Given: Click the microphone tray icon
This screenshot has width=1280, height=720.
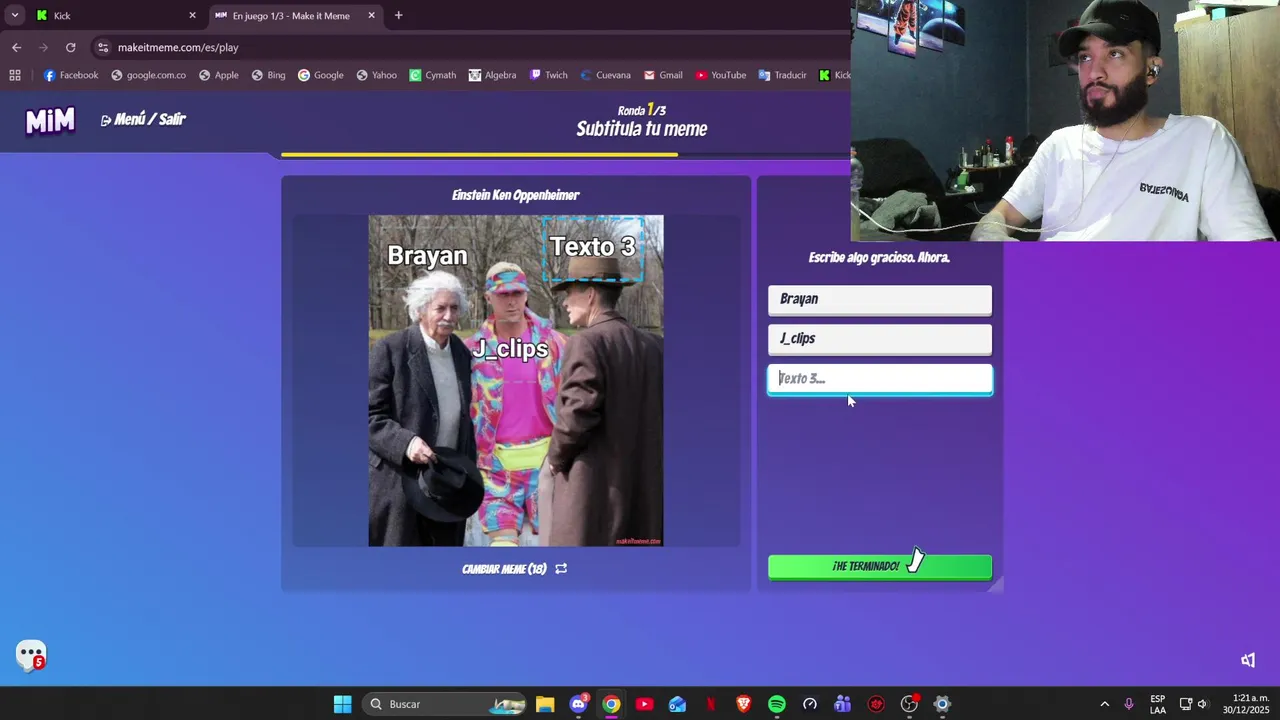Looking at the screenshot, I should [1129, 704].
